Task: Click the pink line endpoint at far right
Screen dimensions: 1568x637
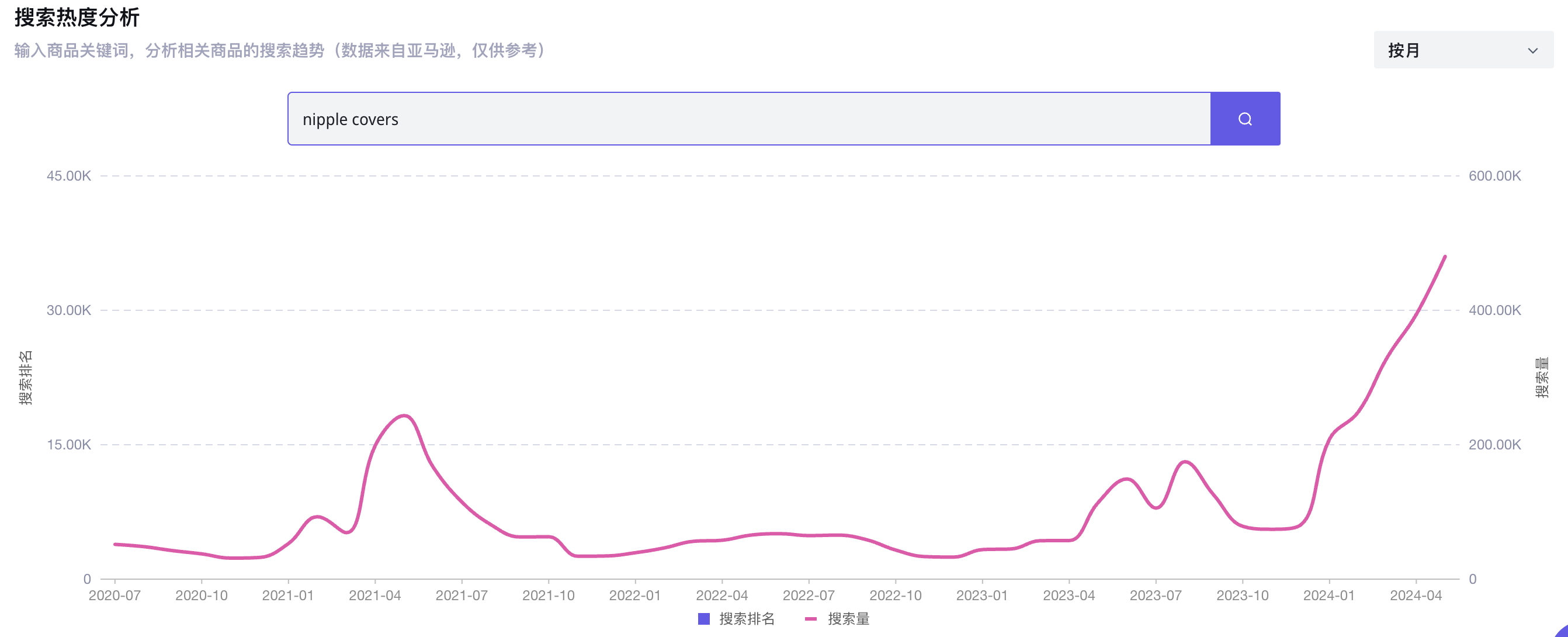Action: [1444, 257]
